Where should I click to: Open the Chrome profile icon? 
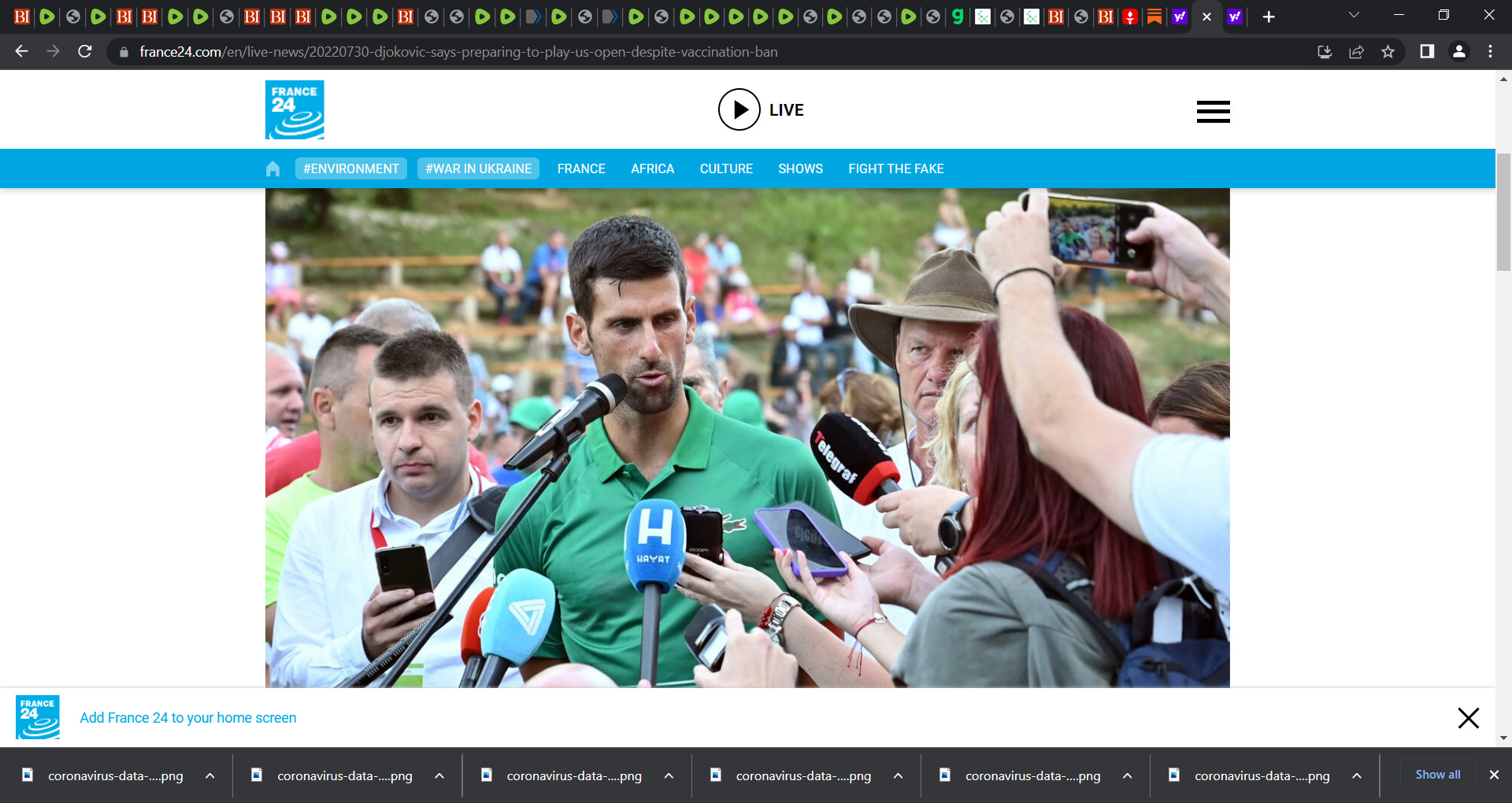(1458, 51)
